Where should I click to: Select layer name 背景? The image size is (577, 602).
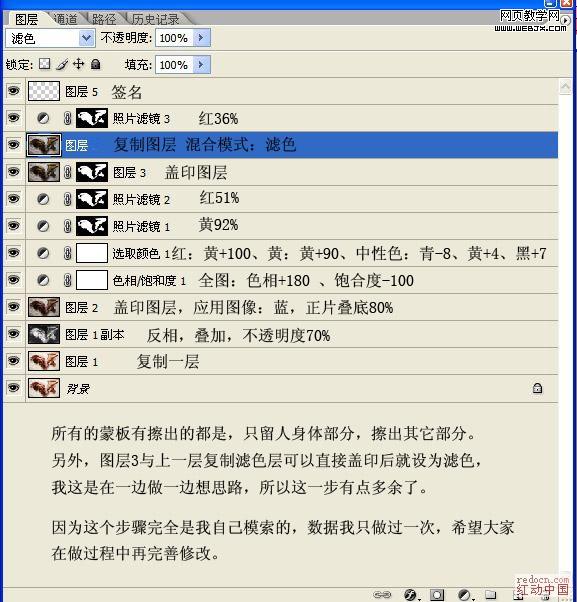click(x=78, y=389)
